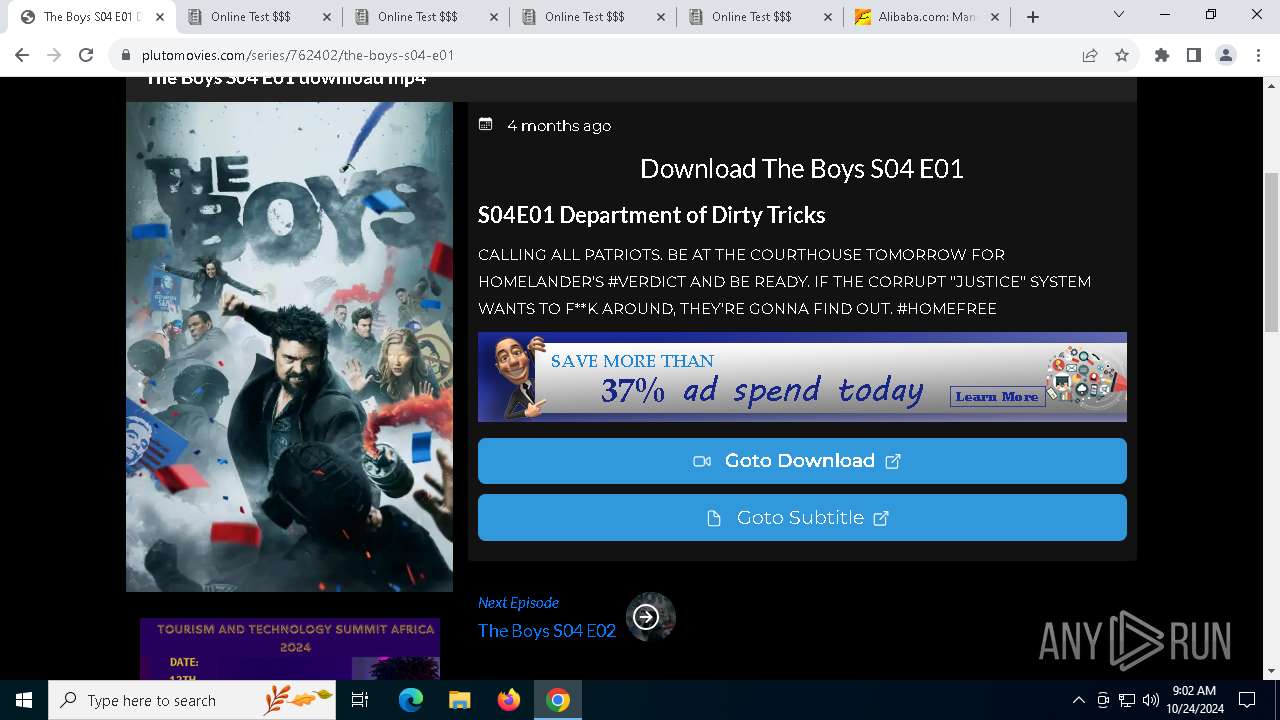Expand the tab search dropdown

click(x=1119, y=15)
